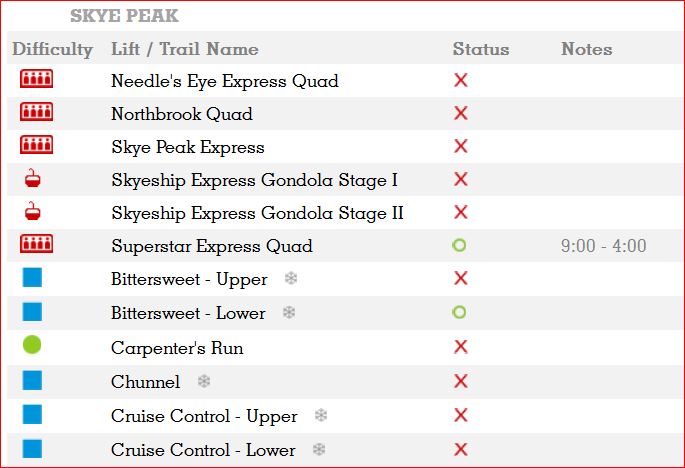Click the Needle's Eye Express Quad lift icon
Image resolution: width=685 pixels, height=468 pixels.
[37, 79]
